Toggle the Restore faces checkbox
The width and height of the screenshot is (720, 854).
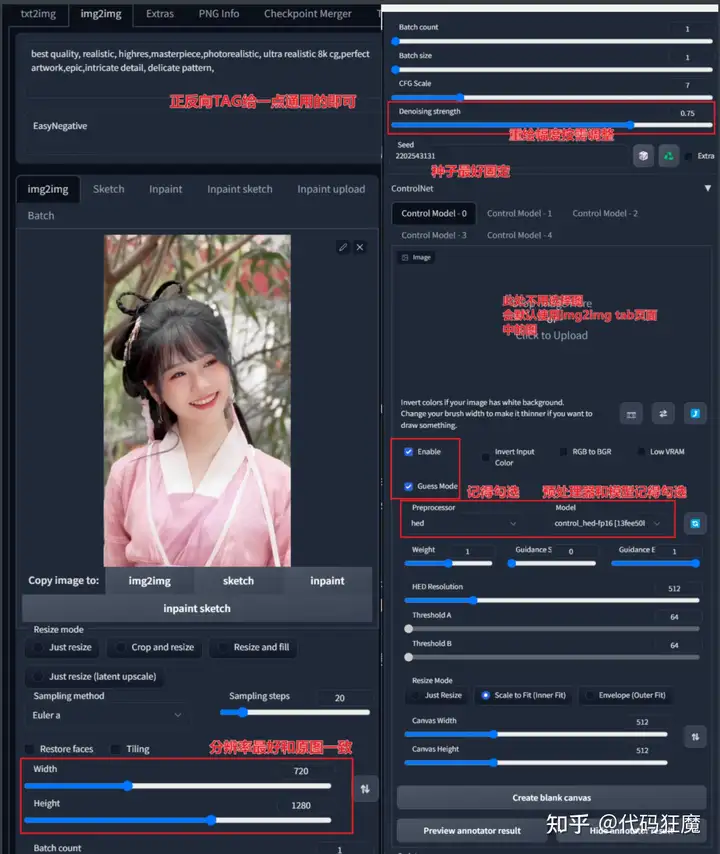(30, 749)
